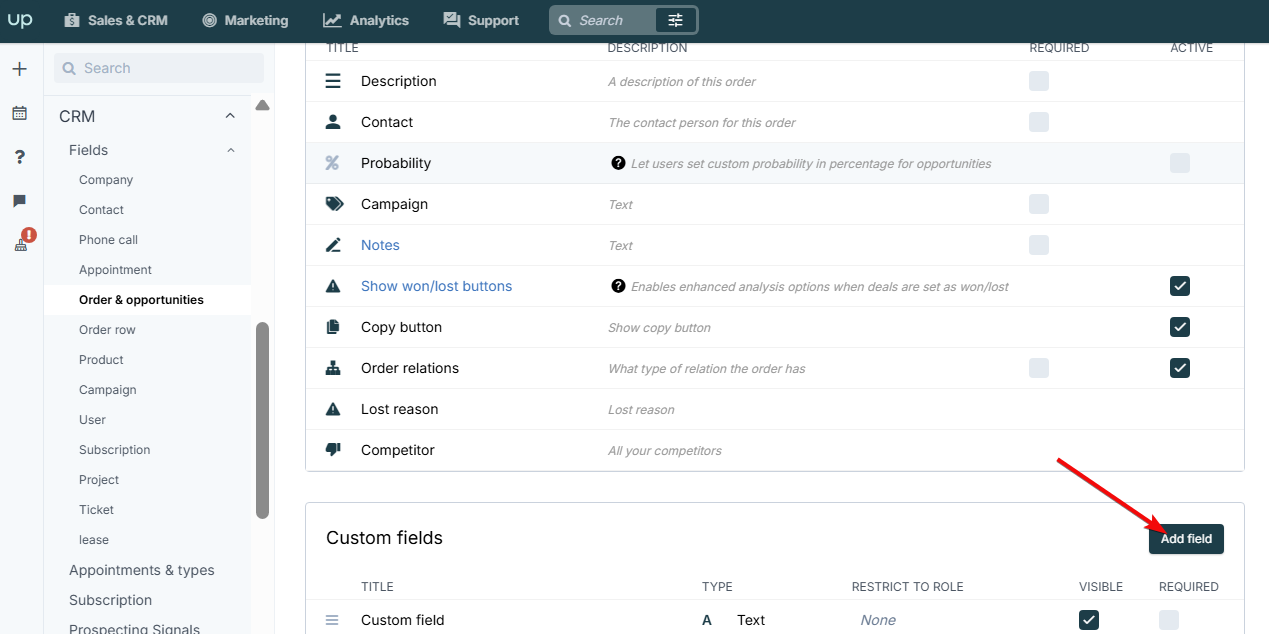Open Restrict to role 'None' dropdown
Screen dimensions: 1269x634
878,620
